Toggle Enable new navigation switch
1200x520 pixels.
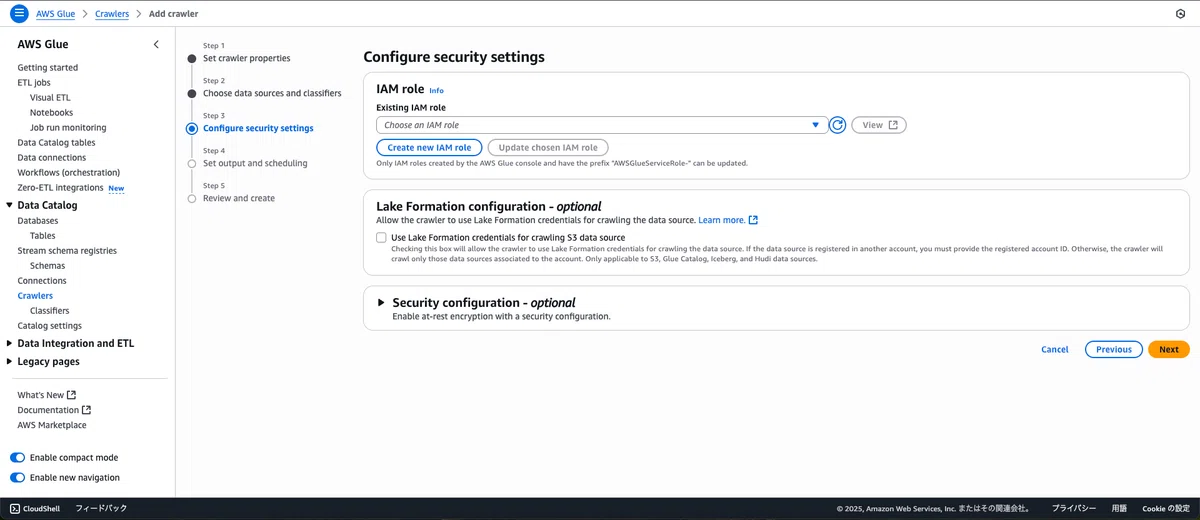pyautogui.click(x=18, y=478)
